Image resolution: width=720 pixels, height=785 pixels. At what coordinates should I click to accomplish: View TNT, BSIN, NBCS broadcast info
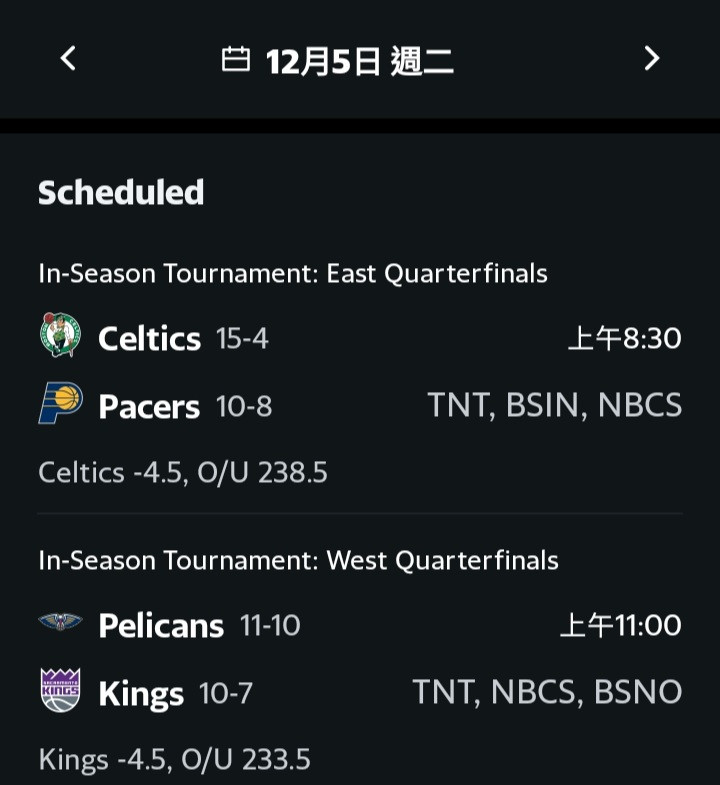pyautogui.click(x=555, y=405)
